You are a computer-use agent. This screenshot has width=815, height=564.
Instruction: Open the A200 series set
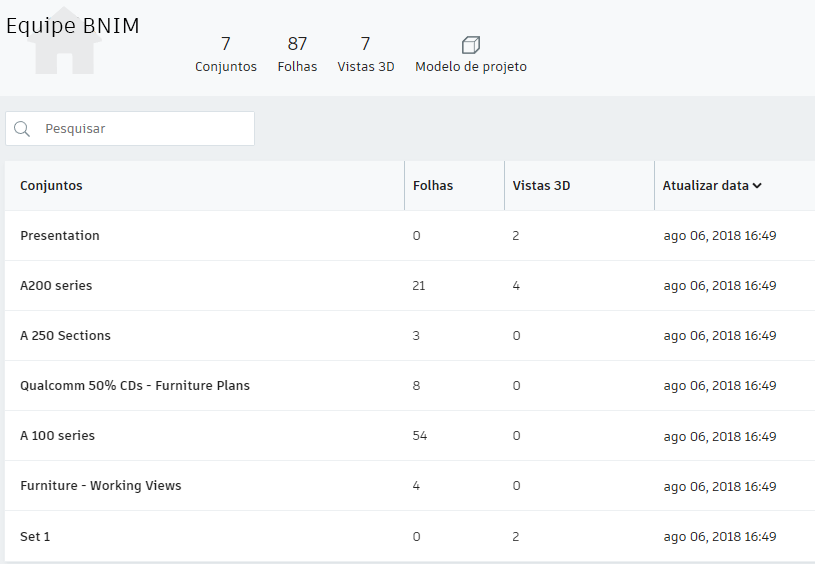56,286
